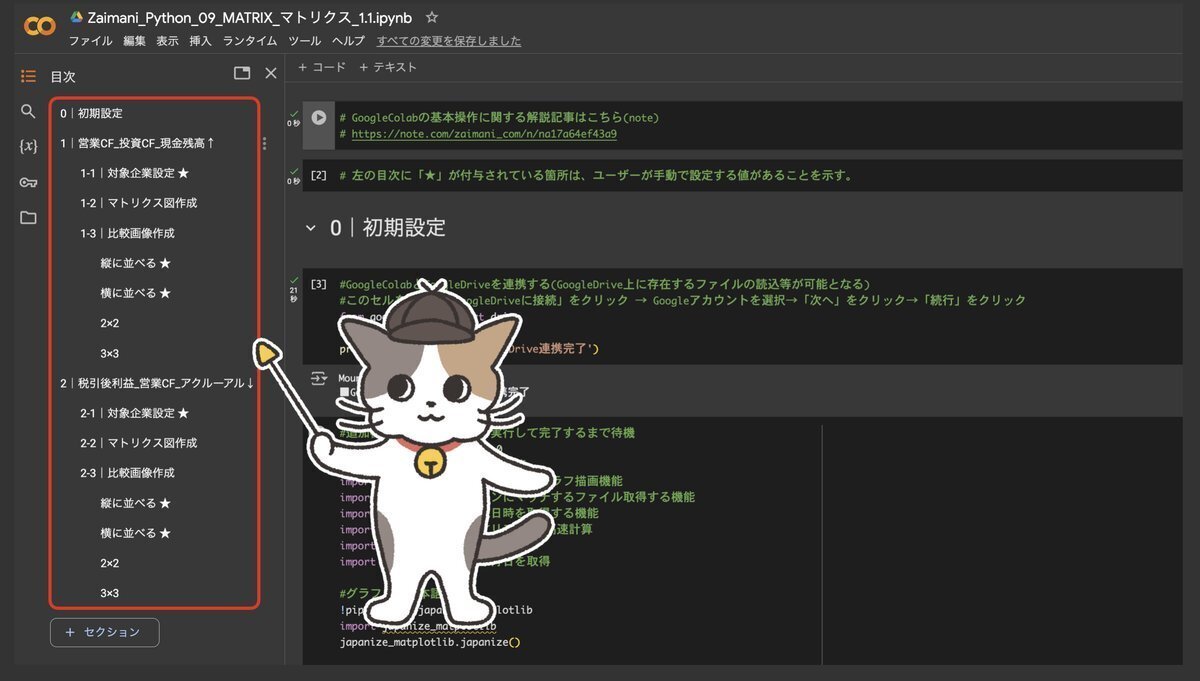
Task: Select 2×2 under section 1-3
Action: click(x=110, y=323)
